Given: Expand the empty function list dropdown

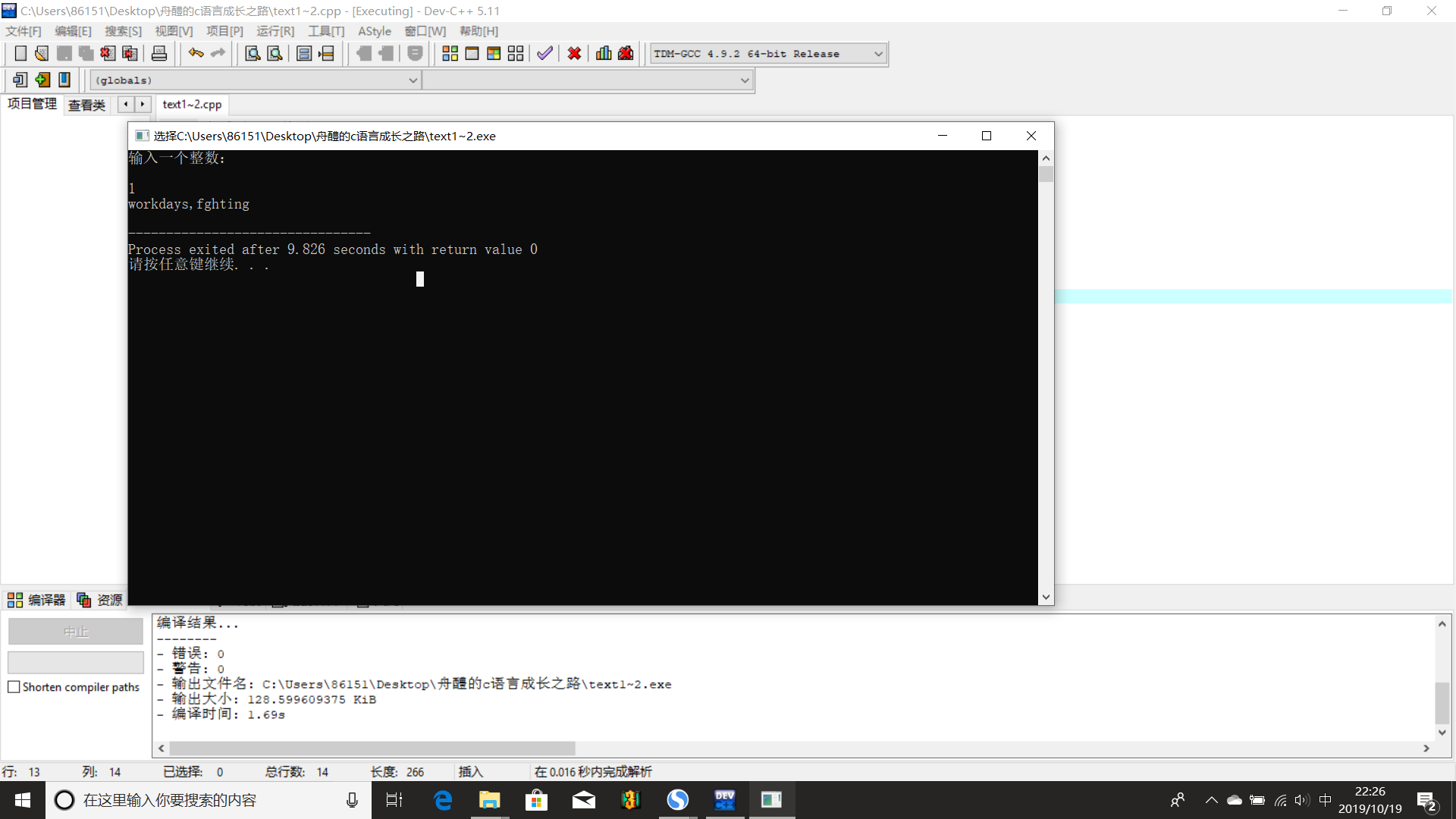Looking at the screenshot, I should (745, 80).
